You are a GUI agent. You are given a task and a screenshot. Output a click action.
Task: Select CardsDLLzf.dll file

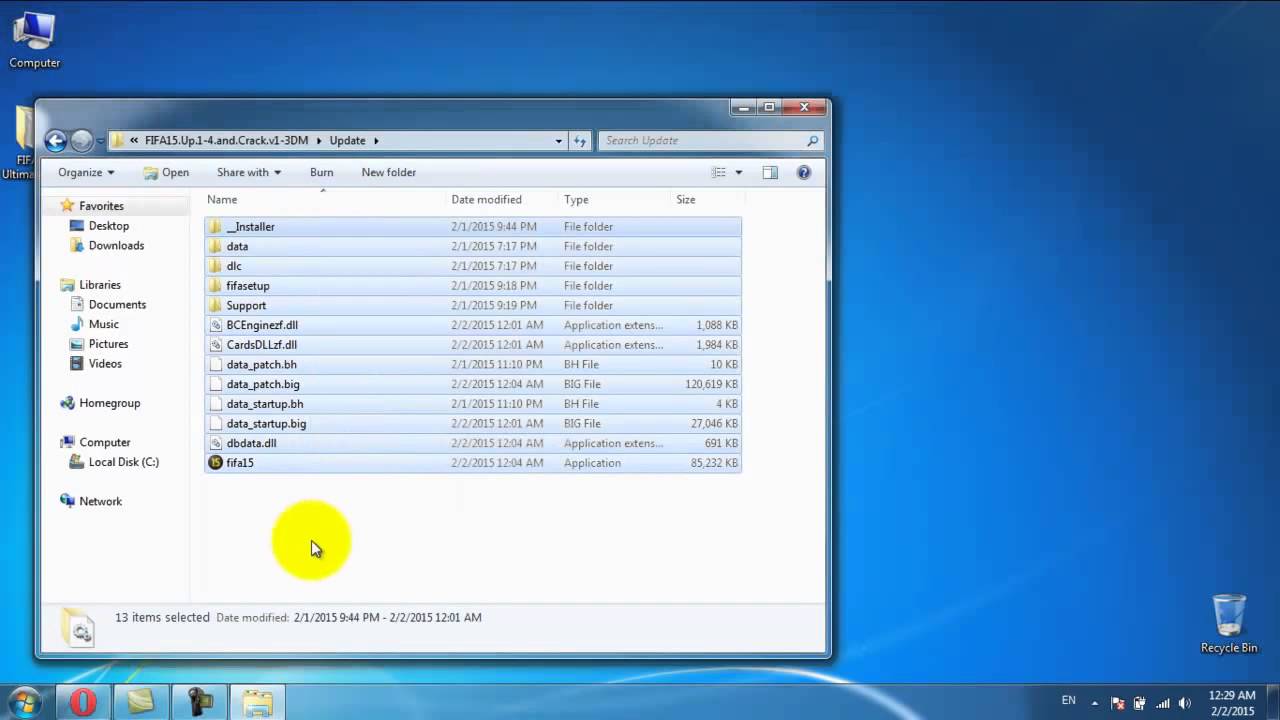click(x=473, y=345)
